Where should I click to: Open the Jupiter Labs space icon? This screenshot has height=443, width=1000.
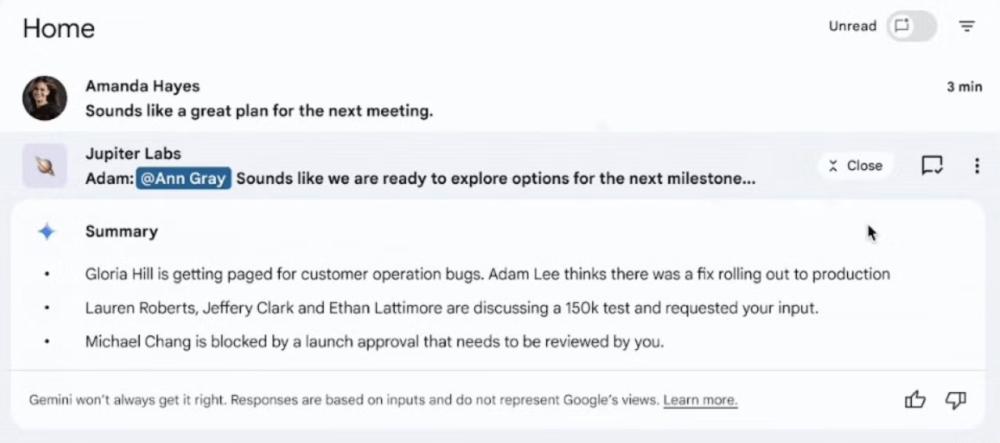45,166
